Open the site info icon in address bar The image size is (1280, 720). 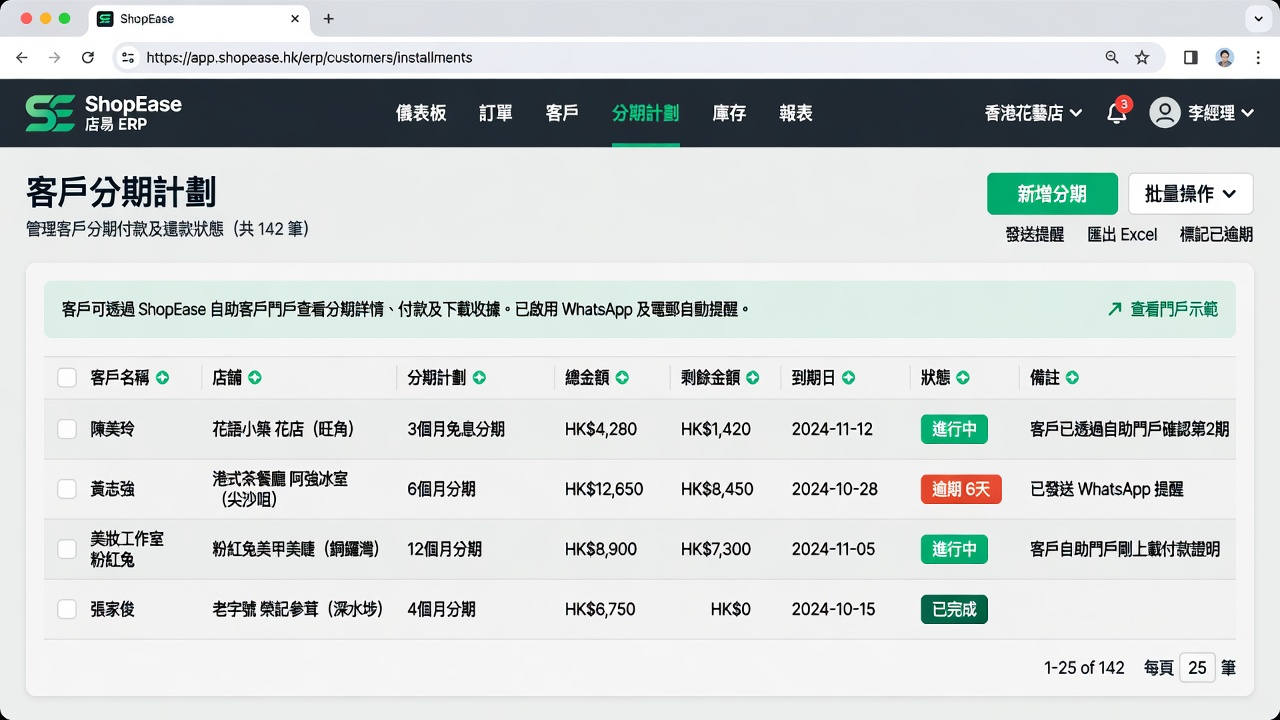tap(127, 58)
